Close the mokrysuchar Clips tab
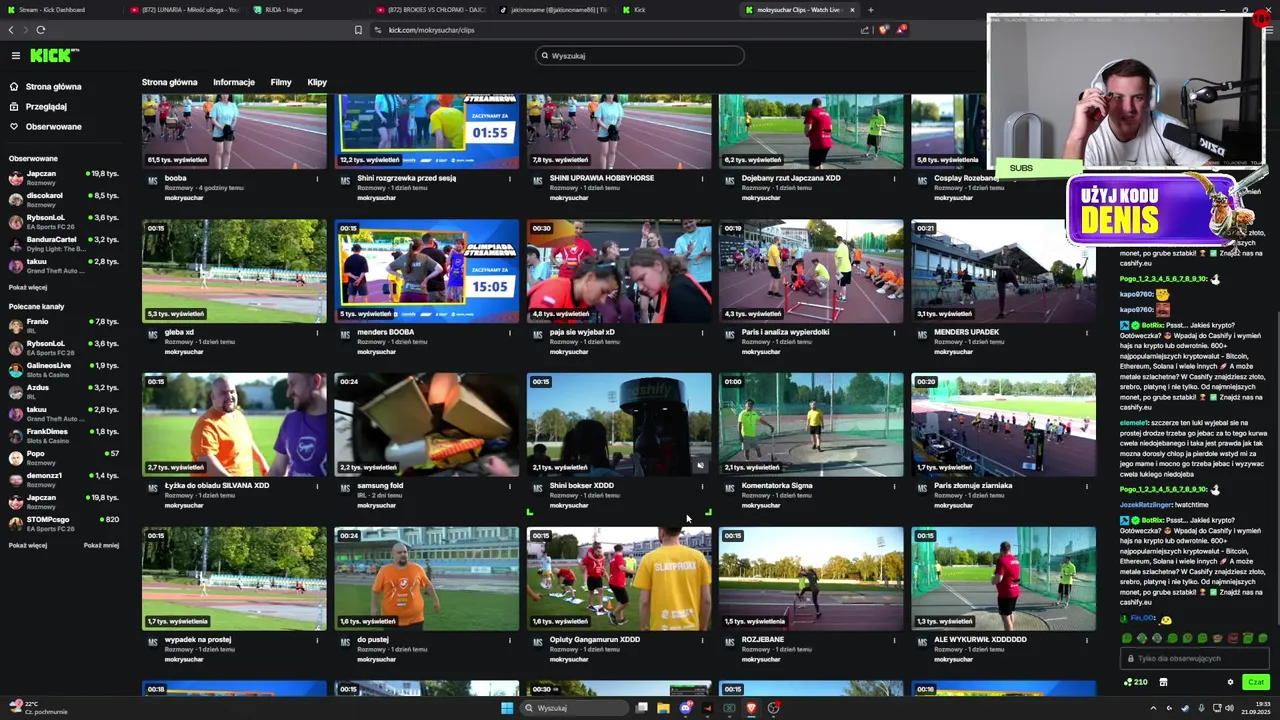Screen dimensions: 1280x720 (x=852, y=10)
